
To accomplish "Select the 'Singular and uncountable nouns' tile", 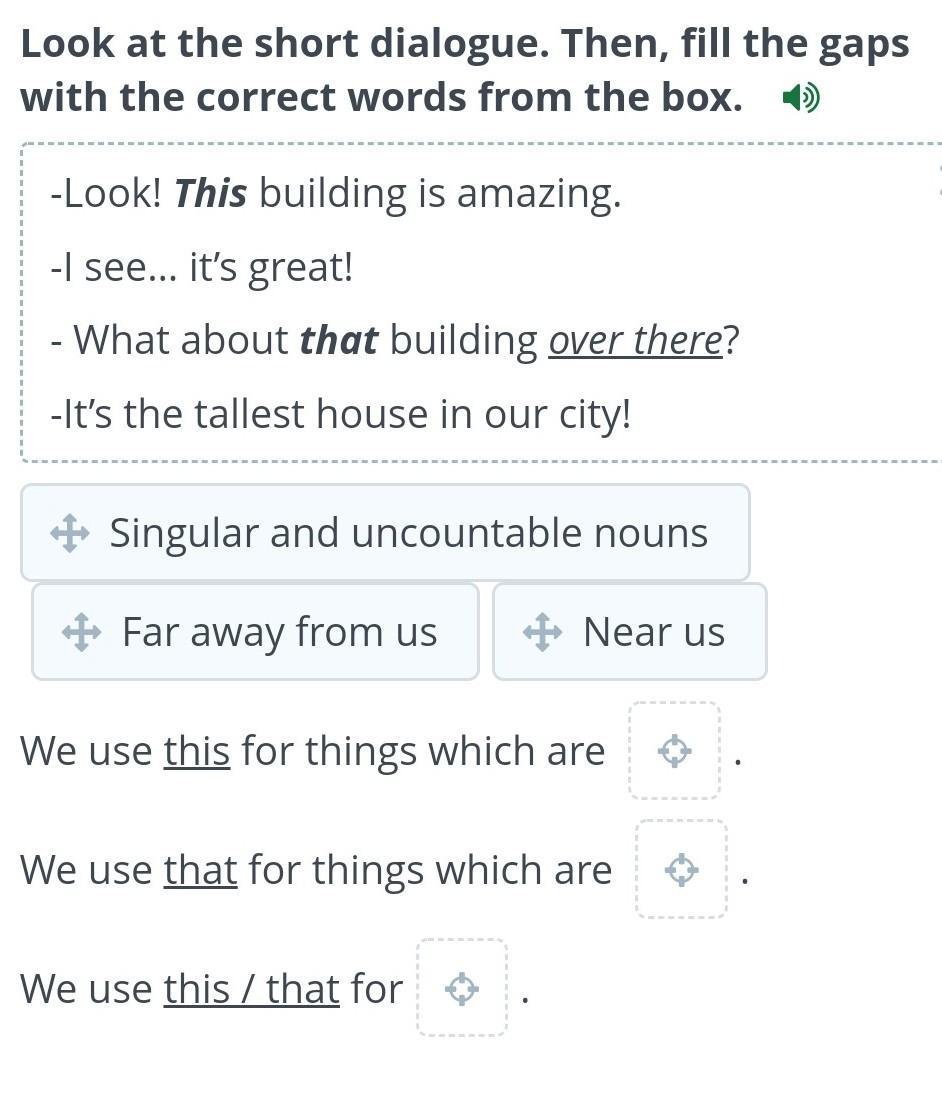I will [x=385, y=532].
